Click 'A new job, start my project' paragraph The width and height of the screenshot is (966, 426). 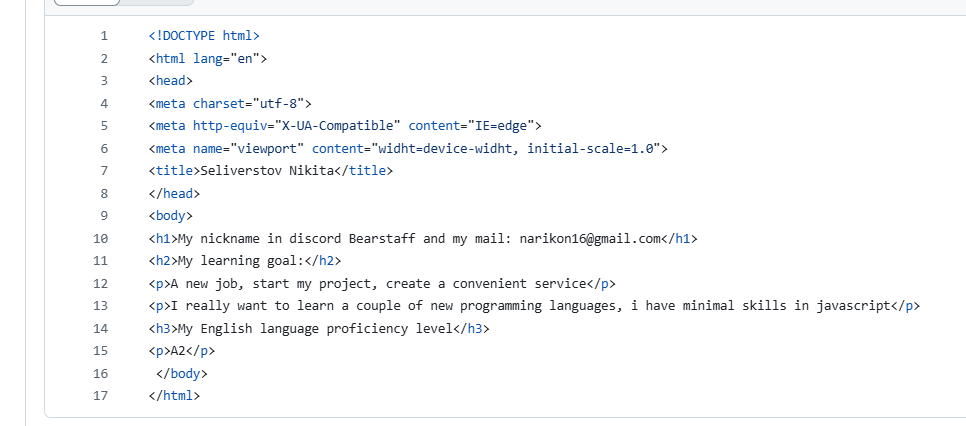[x=382, y=284]
